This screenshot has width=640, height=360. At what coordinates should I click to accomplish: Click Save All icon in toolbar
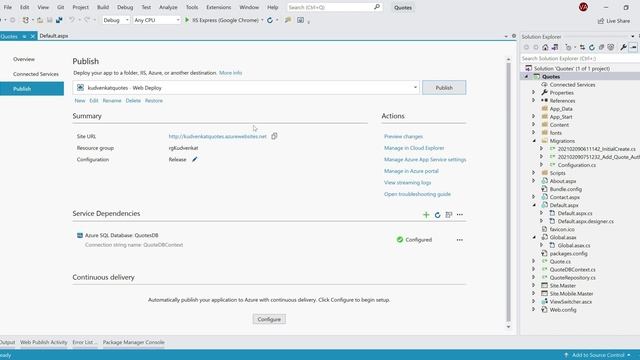(x=59, y=20)
